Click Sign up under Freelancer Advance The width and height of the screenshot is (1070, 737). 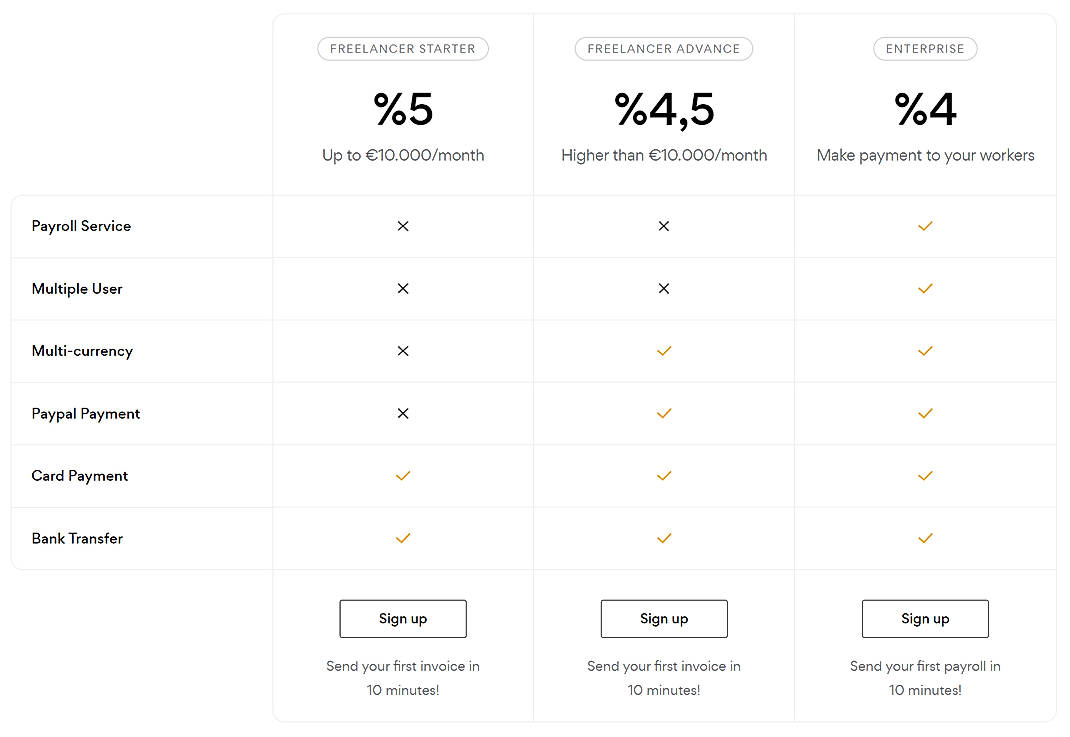(664, 618)
